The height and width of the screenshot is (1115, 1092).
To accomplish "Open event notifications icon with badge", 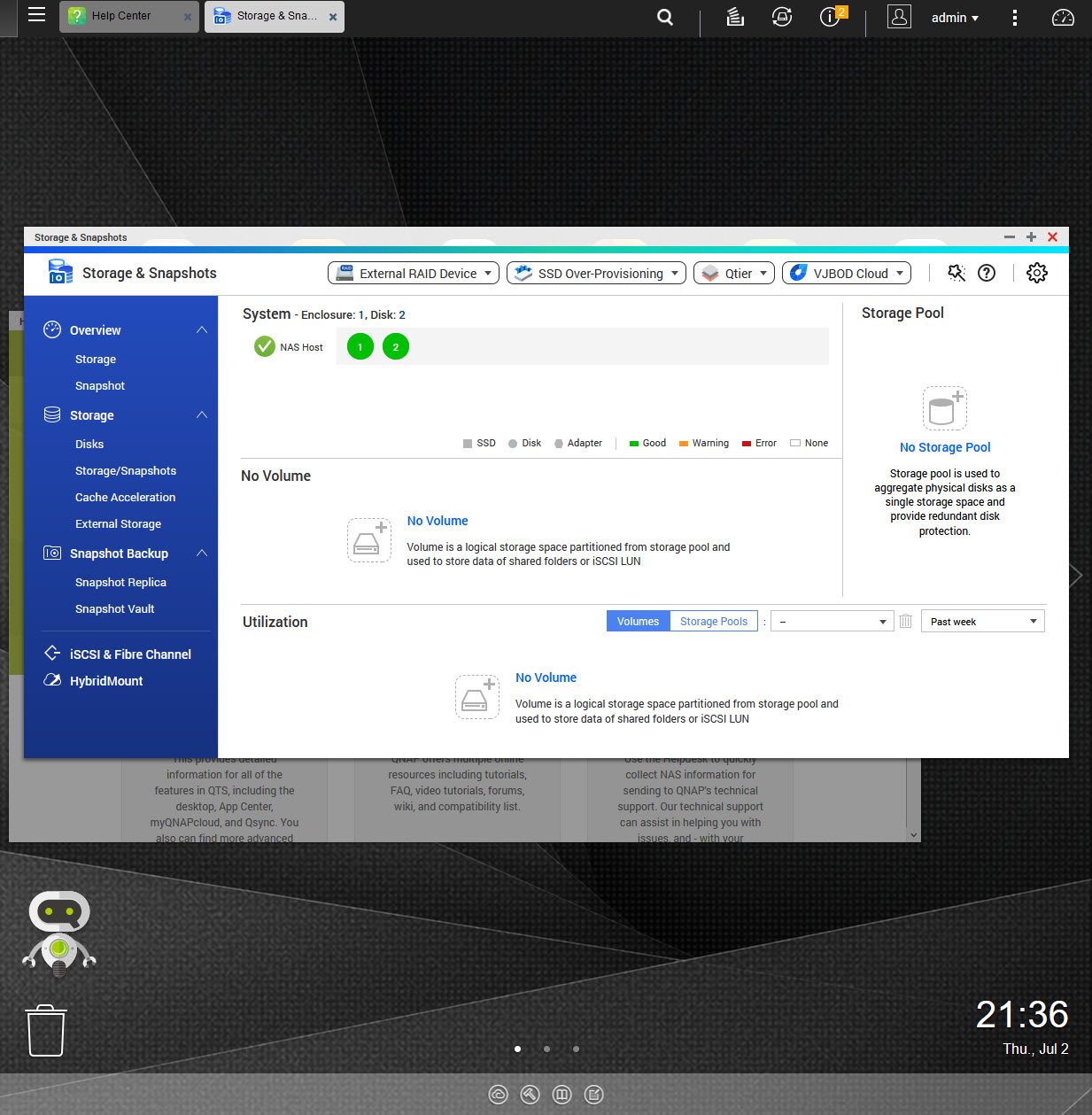I will click(831, 17).
